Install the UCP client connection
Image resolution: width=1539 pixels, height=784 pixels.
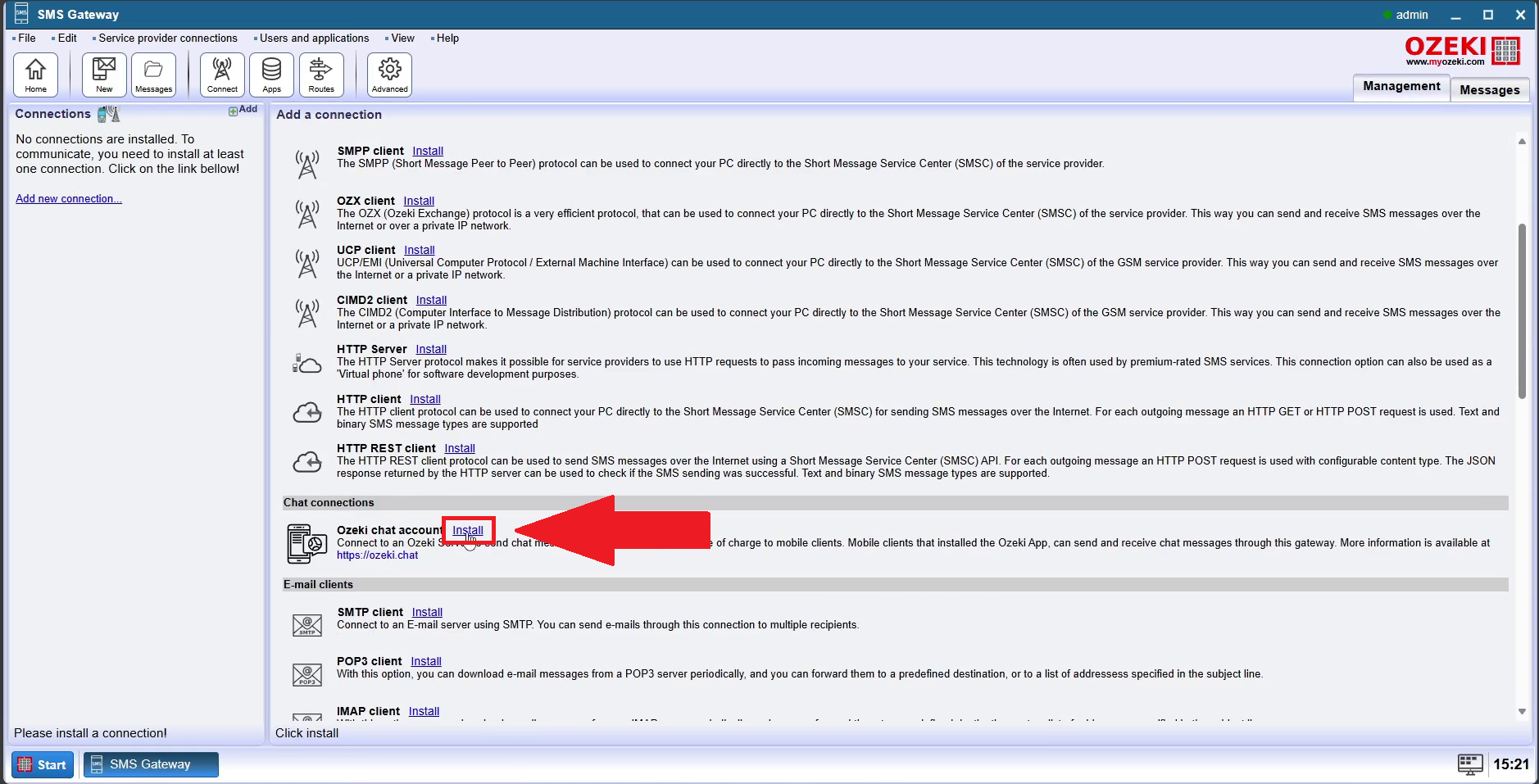(x=420, y=251)
